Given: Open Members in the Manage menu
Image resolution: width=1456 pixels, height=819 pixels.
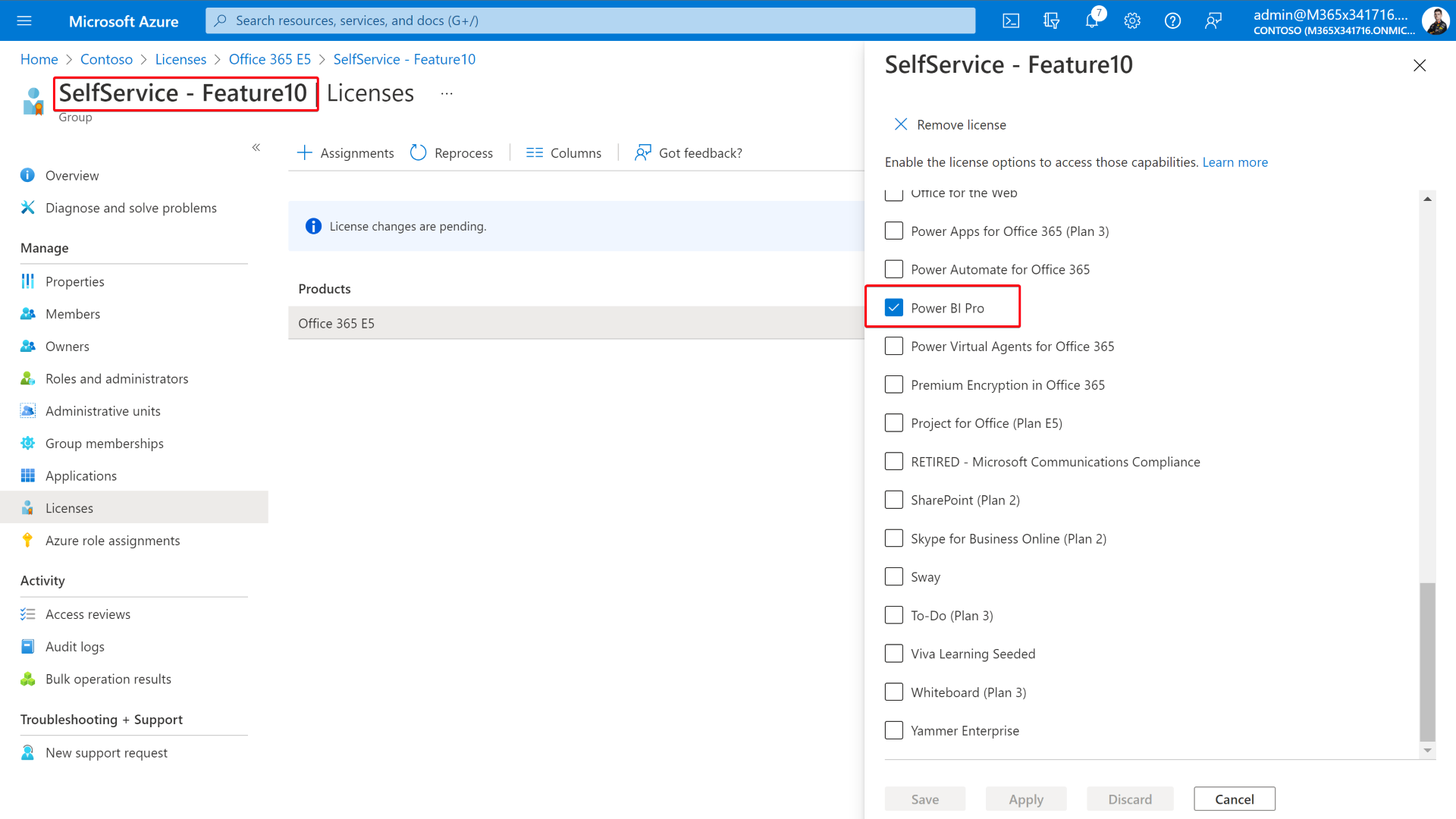Looking at the screenshot, I should pos(72,314).
